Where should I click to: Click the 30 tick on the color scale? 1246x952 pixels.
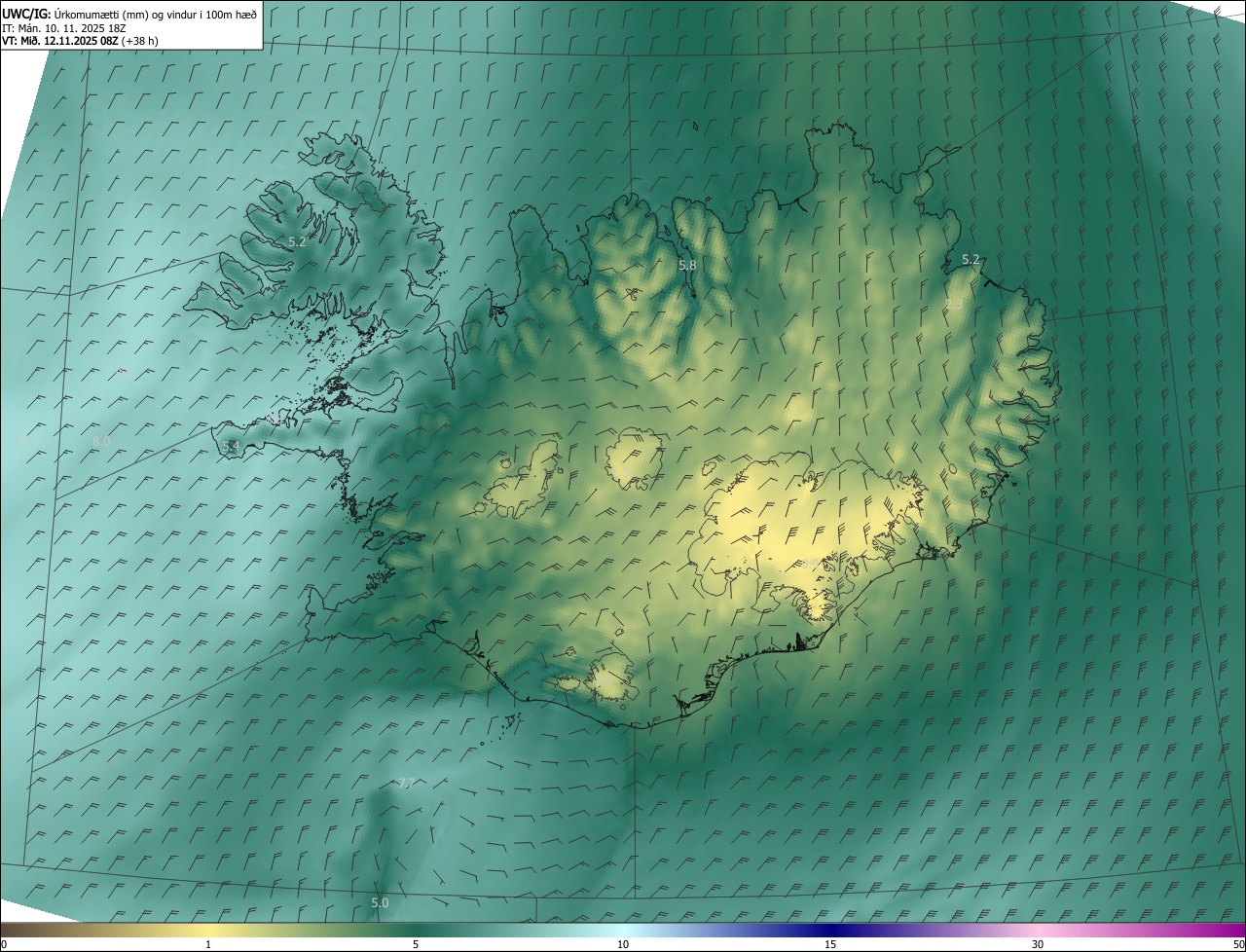(x=1038, y=944)
